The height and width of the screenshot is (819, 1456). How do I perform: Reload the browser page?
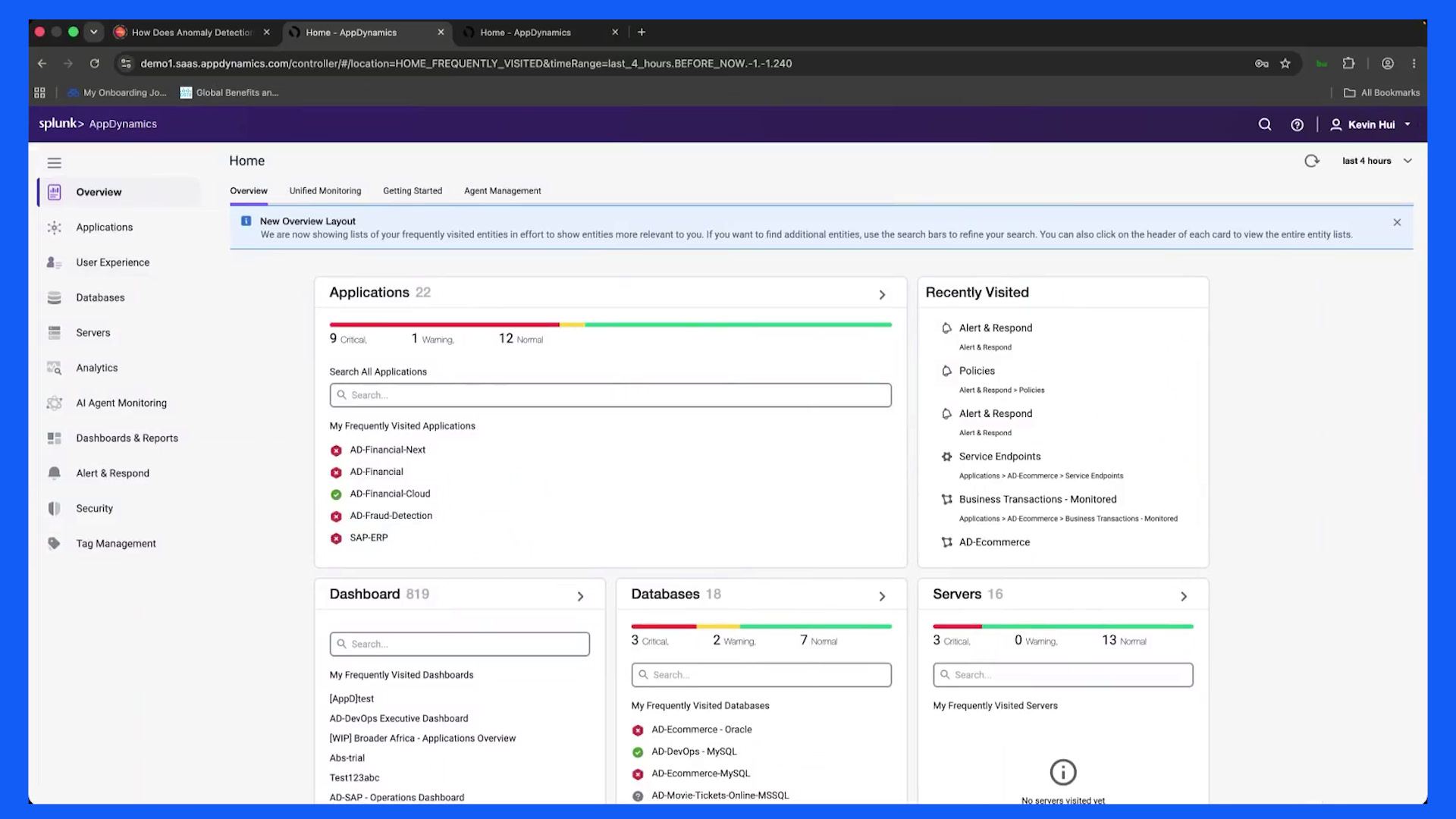94,64
